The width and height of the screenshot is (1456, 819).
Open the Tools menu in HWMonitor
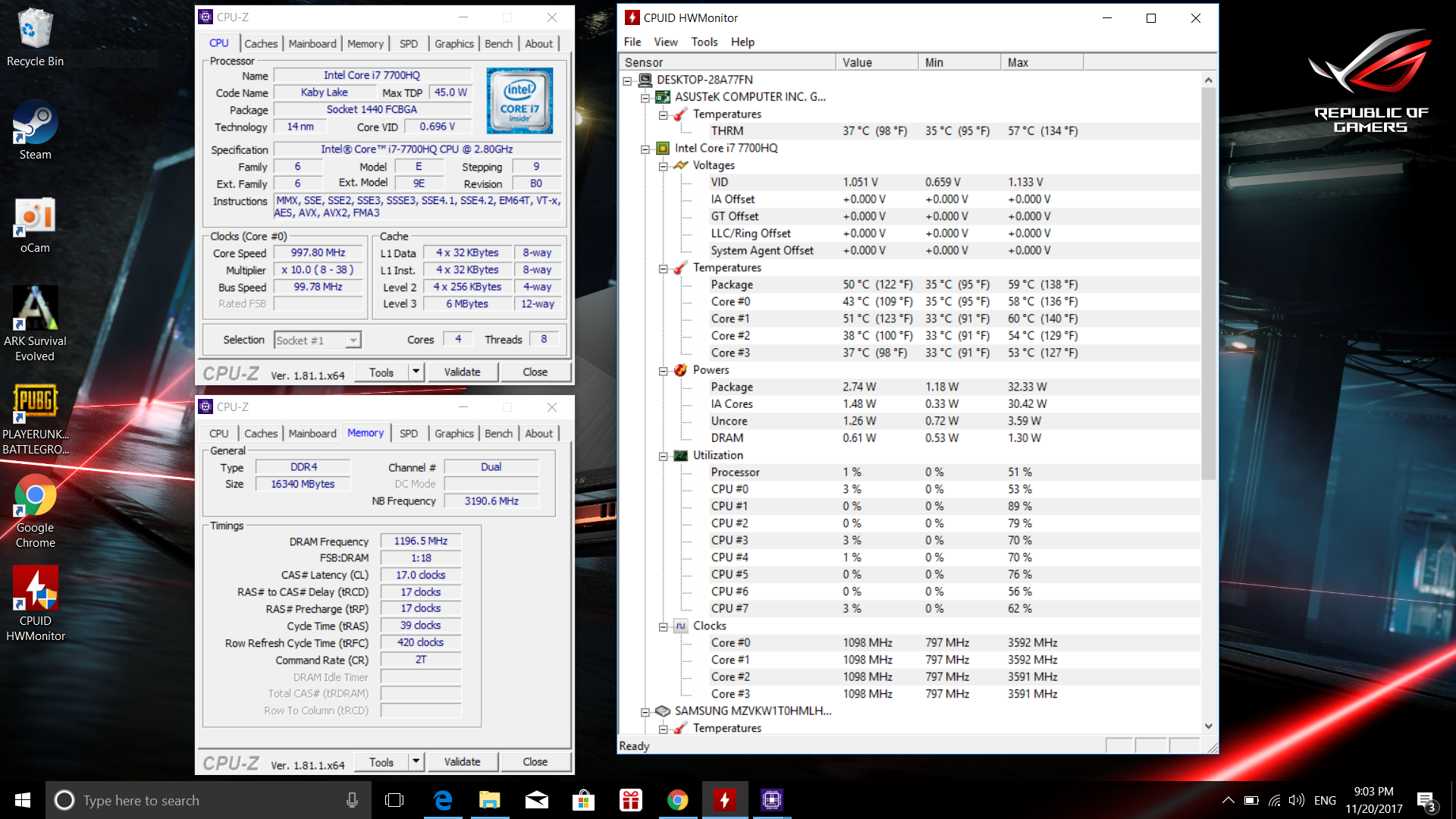pos(704,42)
